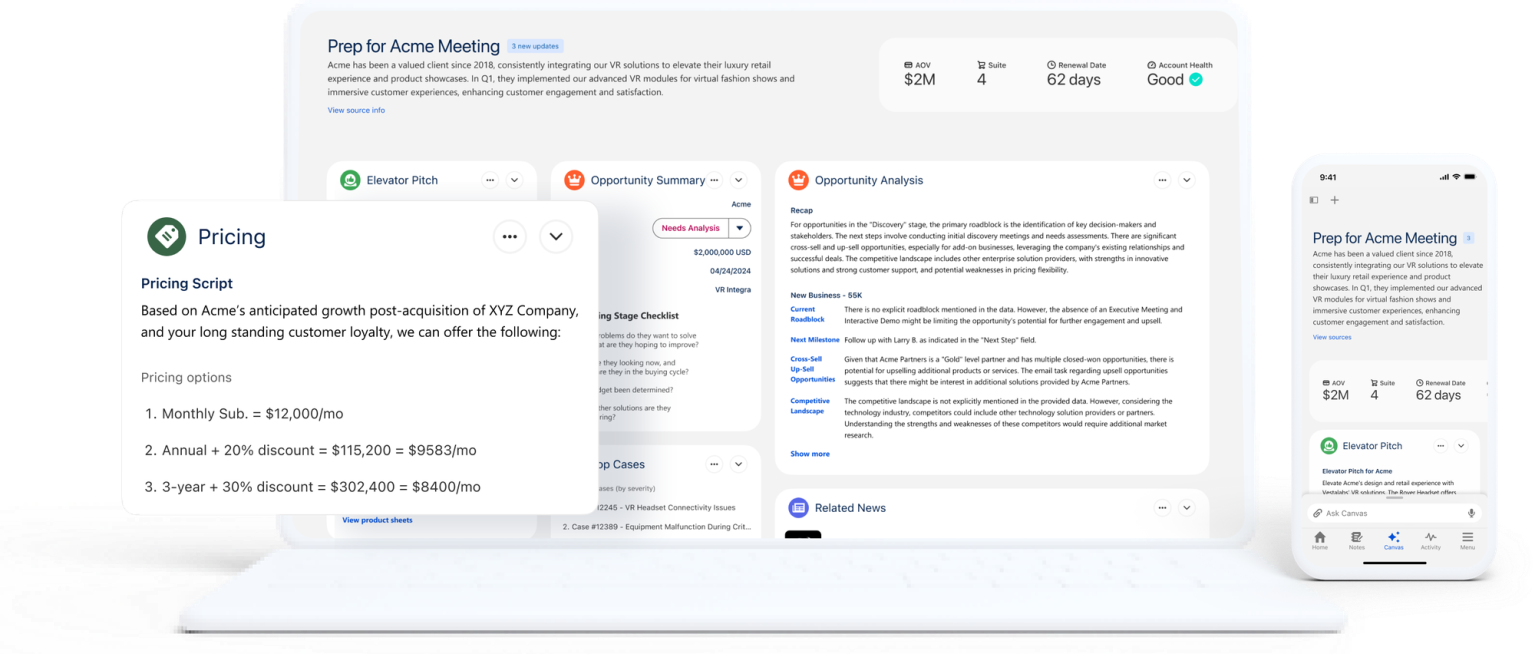Toggle the 3 new updates badge
Screen dimensions: 1535x654
(x=536, y=46)
